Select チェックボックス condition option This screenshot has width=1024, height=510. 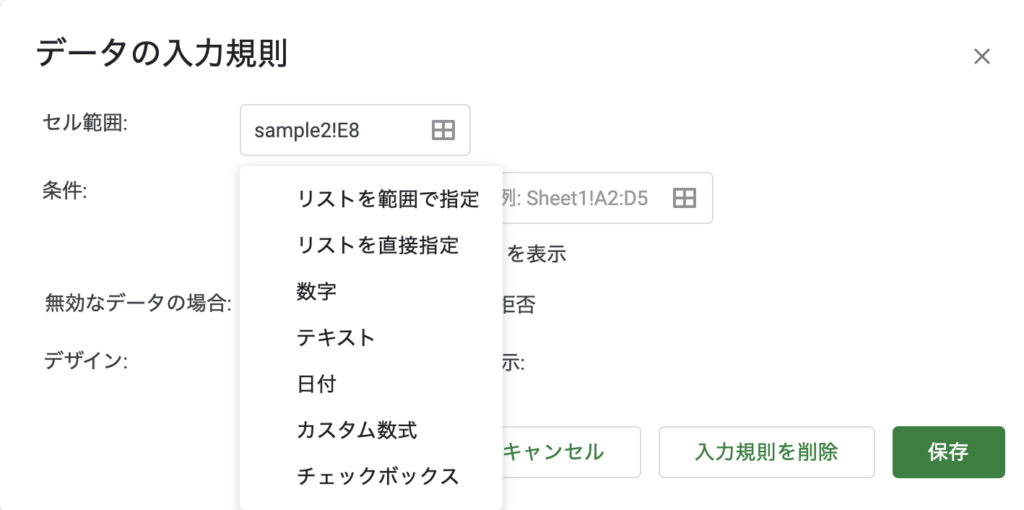pos(377,476)
